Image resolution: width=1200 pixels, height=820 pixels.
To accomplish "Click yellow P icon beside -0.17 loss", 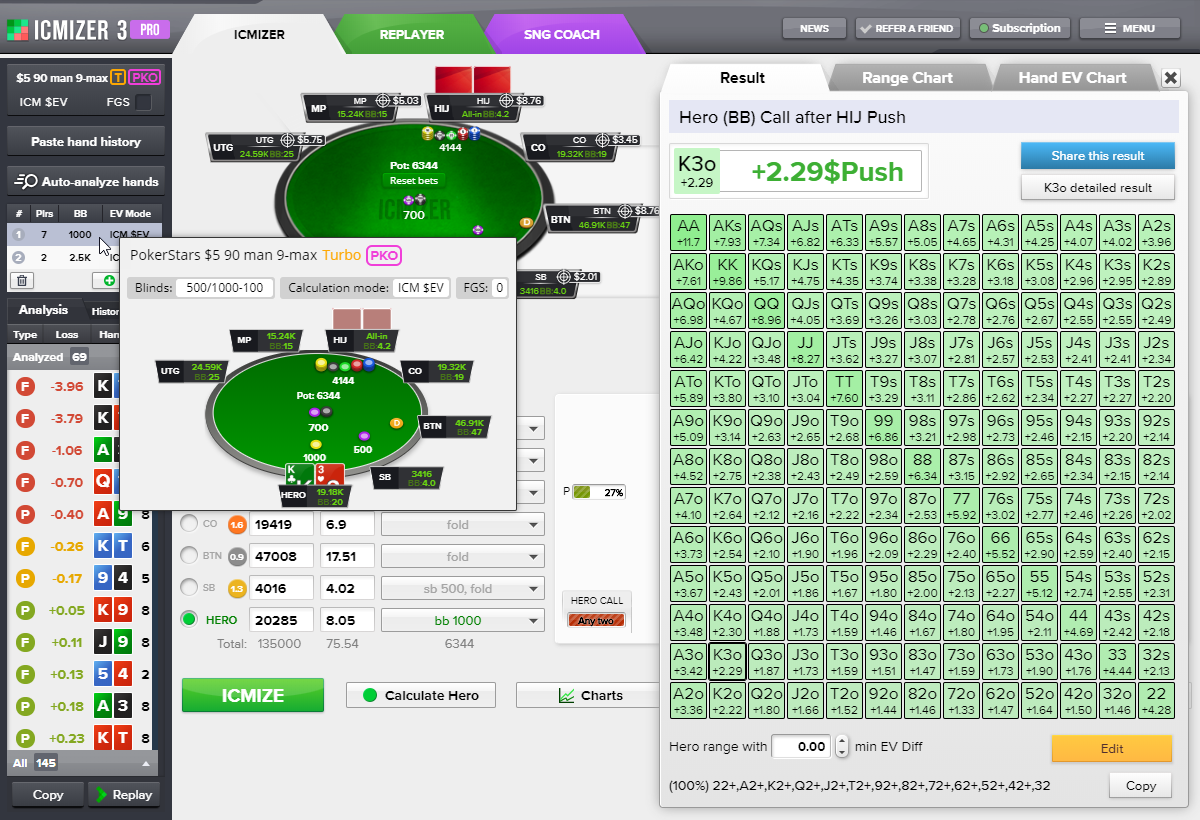I will (x=28, y=578).
